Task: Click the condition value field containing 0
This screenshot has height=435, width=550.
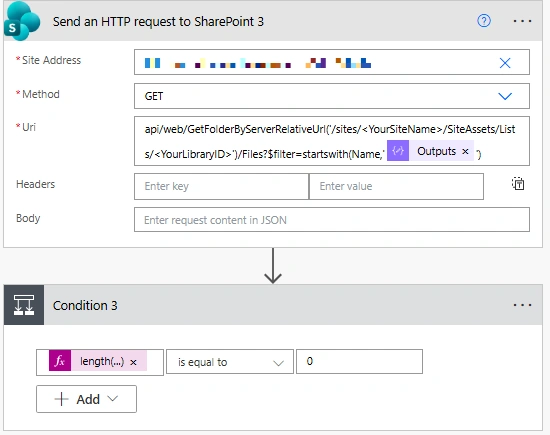Action: (x=359, y=361)
